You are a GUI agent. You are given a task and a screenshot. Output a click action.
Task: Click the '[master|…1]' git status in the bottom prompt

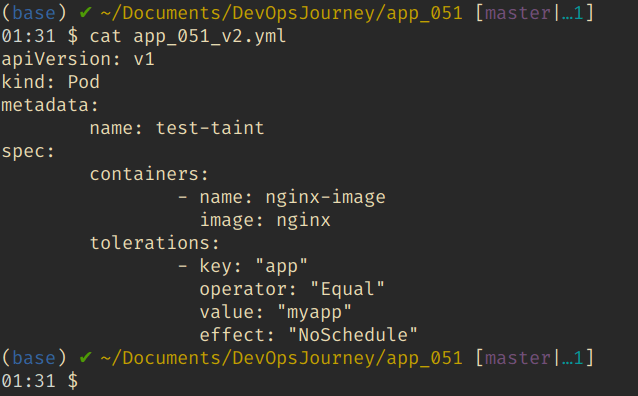535,358
